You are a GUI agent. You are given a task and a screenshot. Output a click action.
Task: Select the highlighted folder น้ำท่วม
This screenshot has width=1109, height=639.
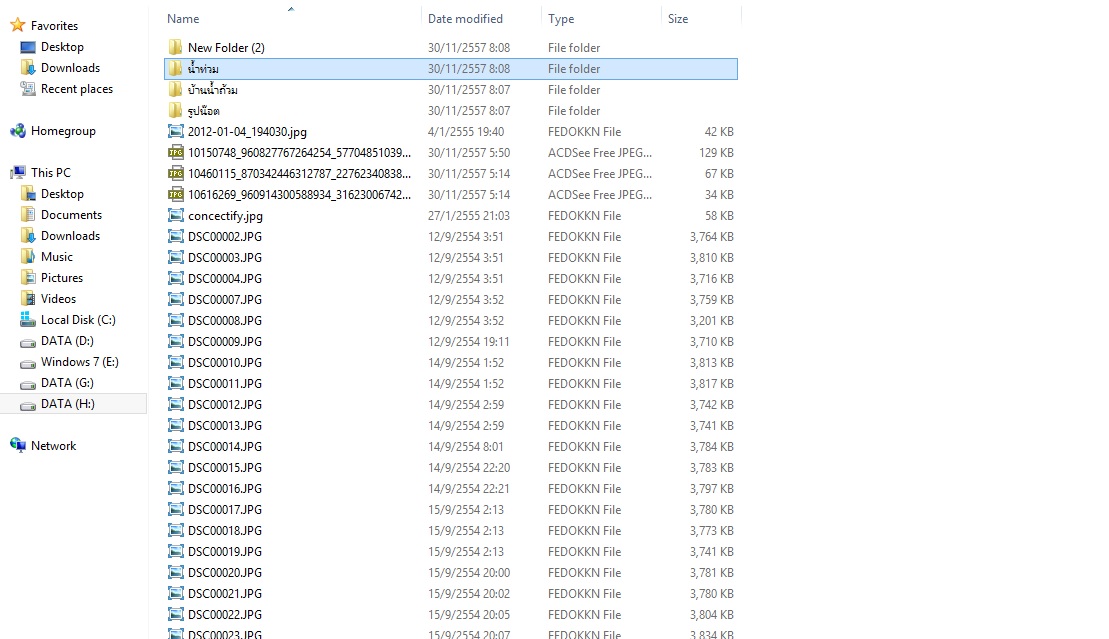451,69
